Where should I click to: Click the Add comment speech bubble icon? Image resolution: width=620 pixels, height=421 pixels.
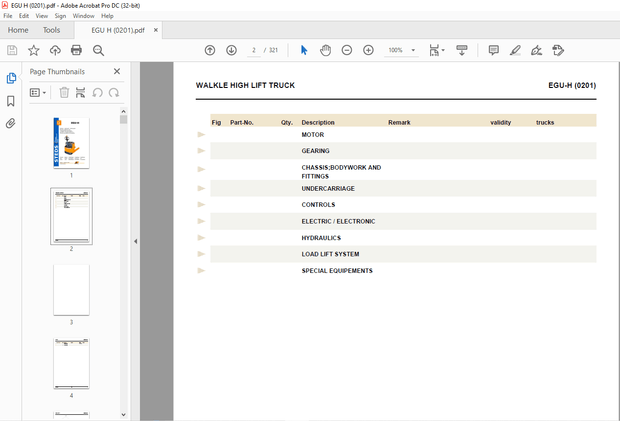click(493, 50)
